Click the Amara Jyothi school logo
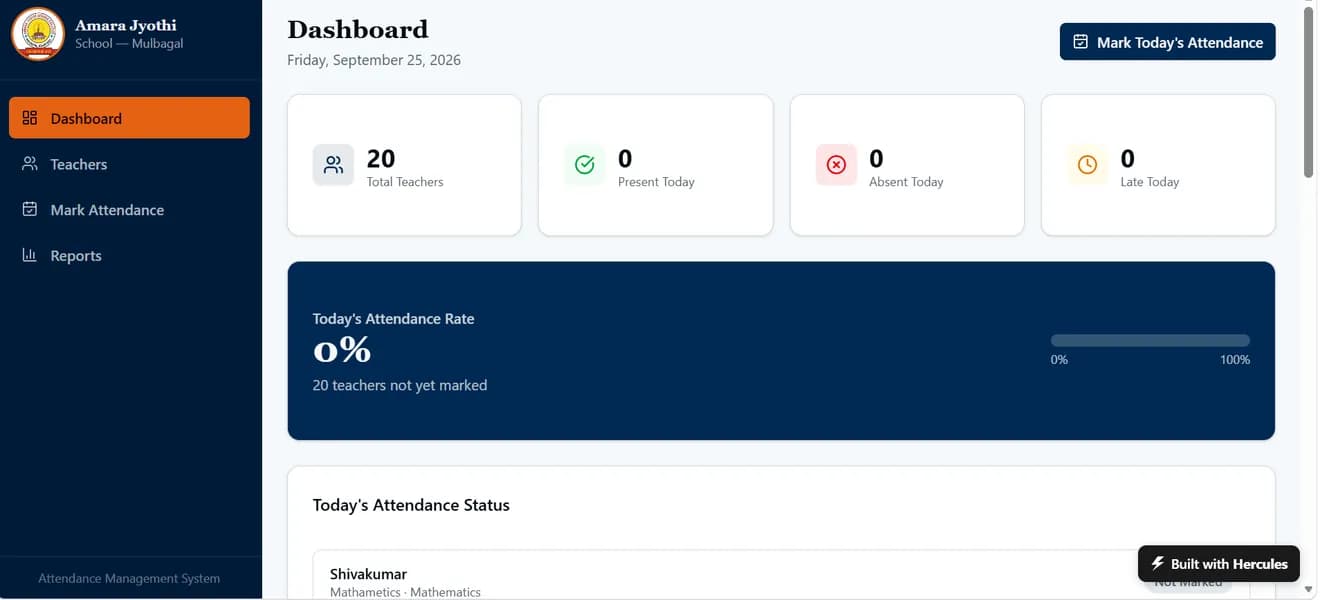 point(37,34)
